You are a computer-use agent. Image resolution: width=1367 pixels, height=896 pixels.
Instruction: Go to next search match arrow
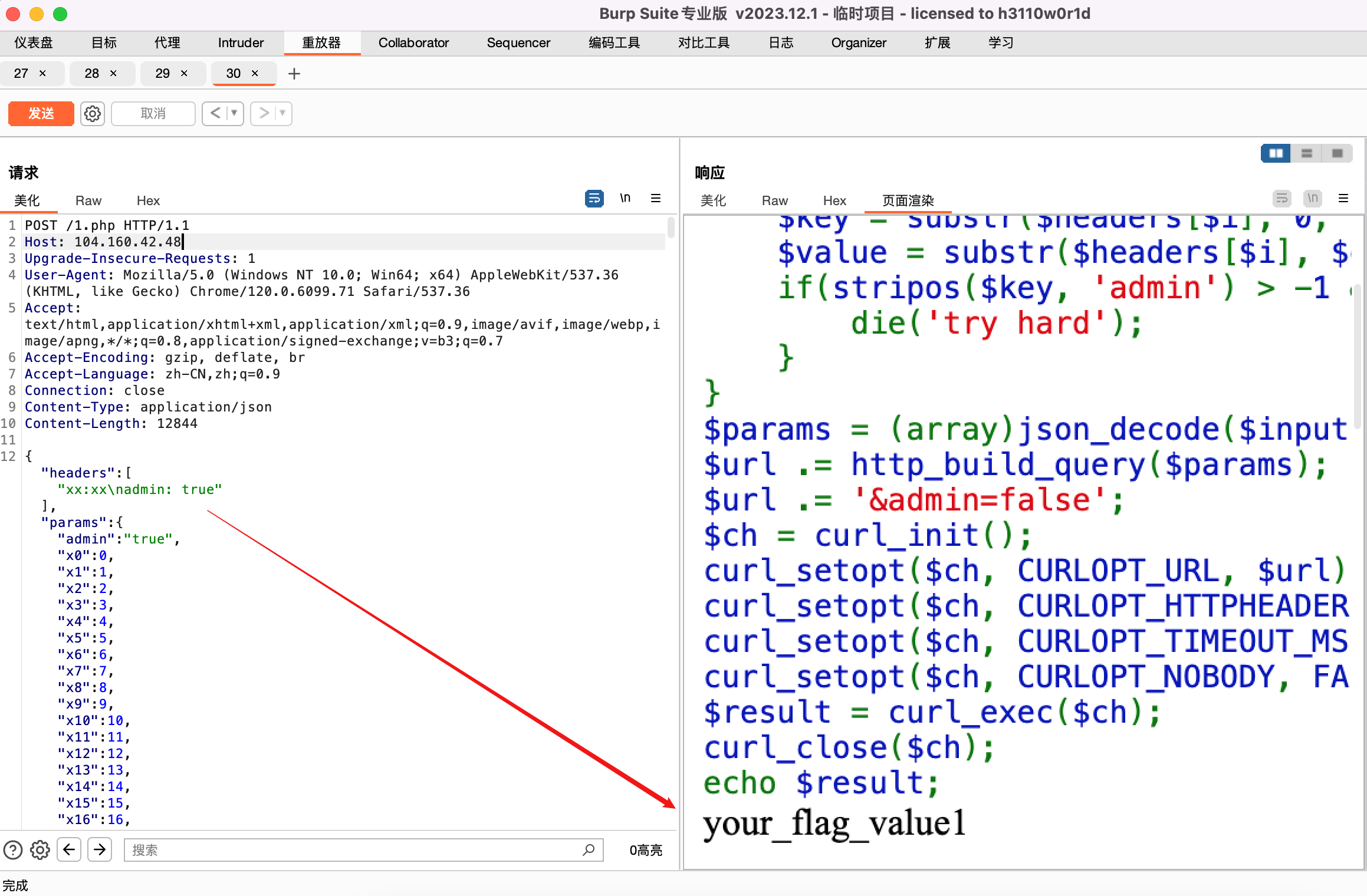coord(100,849)
